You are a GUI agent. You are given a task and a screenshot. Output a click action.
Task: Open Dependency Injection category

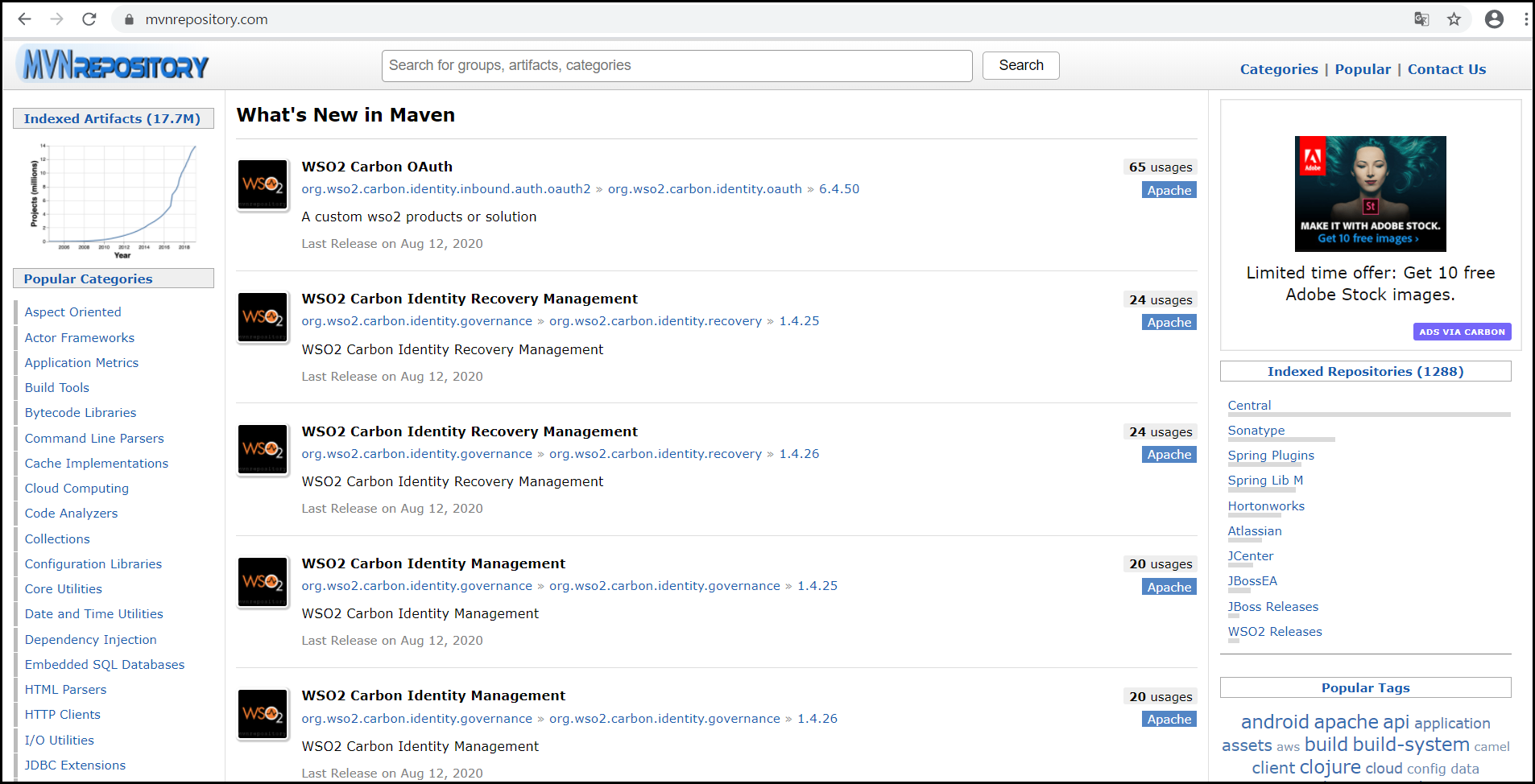click(91, 640)
